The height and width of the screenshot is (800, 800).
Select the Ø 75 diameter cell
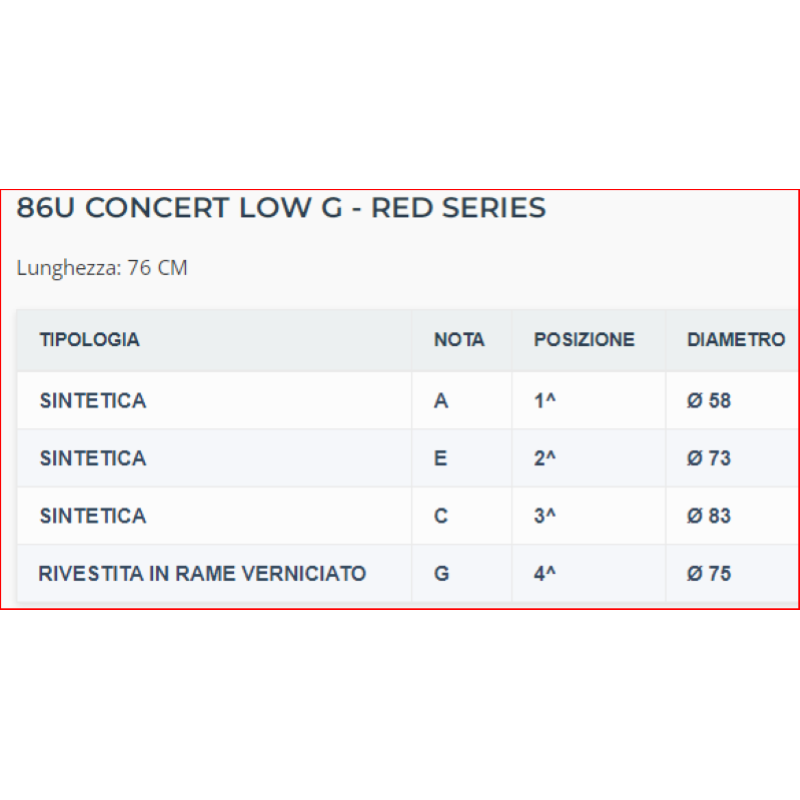pos(709,574)
